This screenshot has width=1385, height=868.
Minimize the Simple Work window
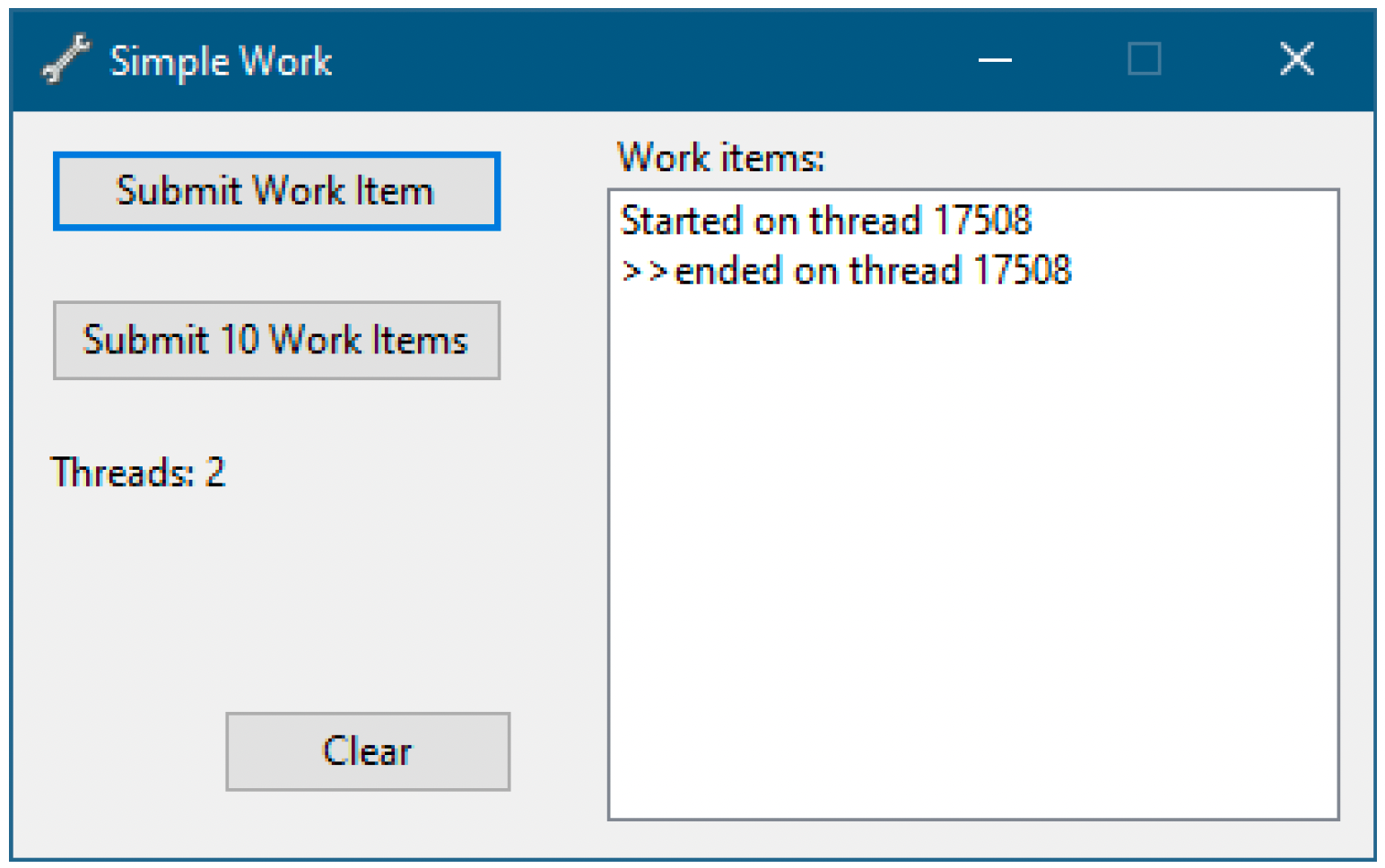pyautogui.click(x=995, y=59)
